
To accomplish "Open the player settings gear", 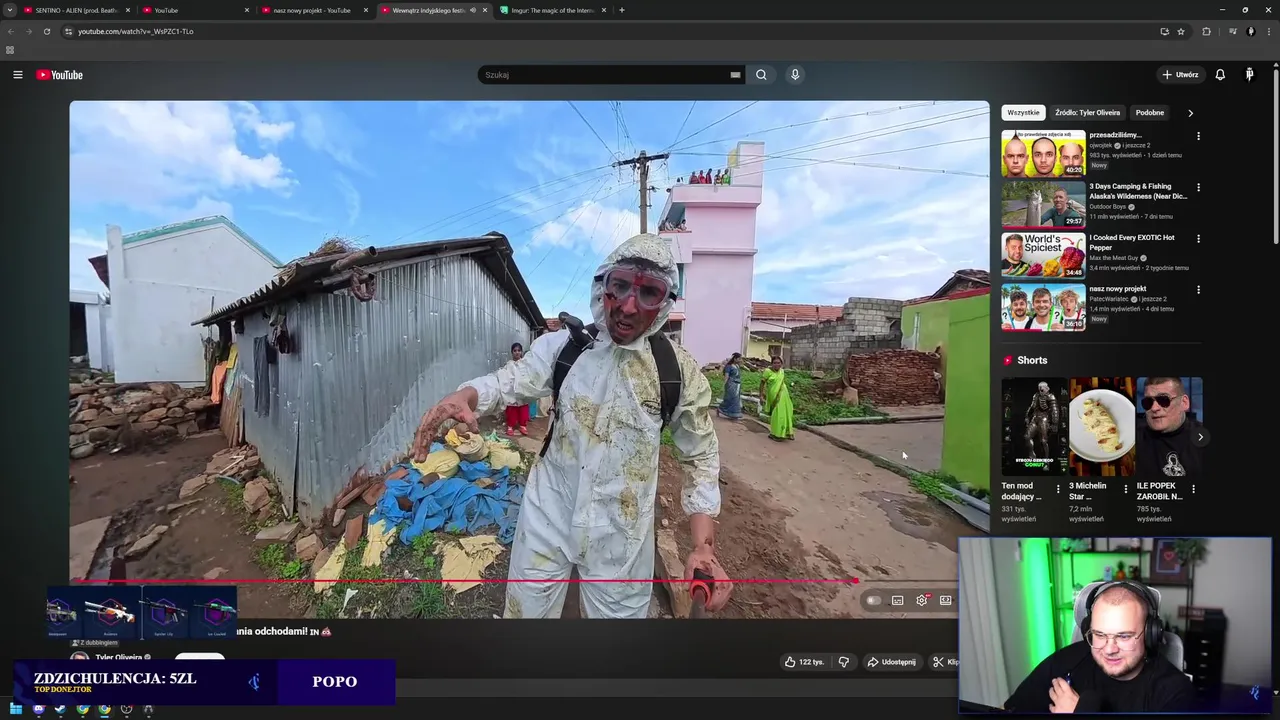I will point(922,600).
